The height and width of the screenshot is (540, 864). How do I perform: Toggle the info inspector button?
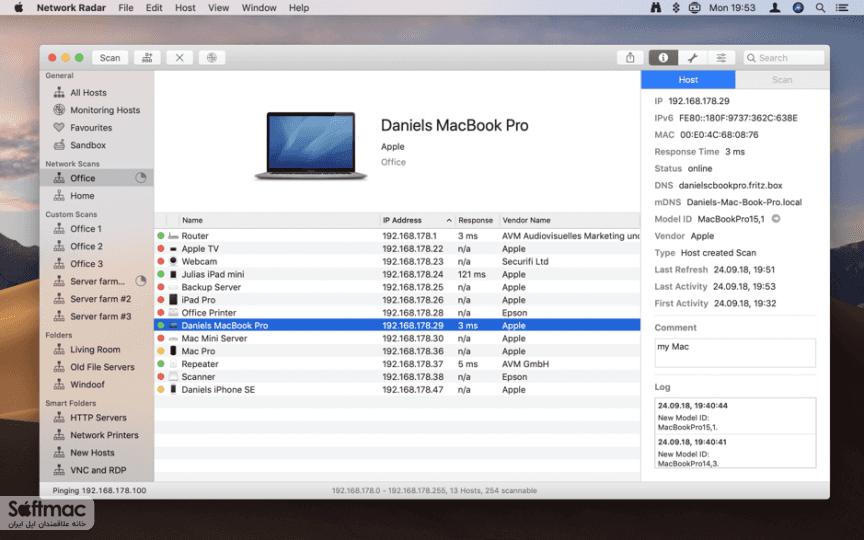click(663, 58)
